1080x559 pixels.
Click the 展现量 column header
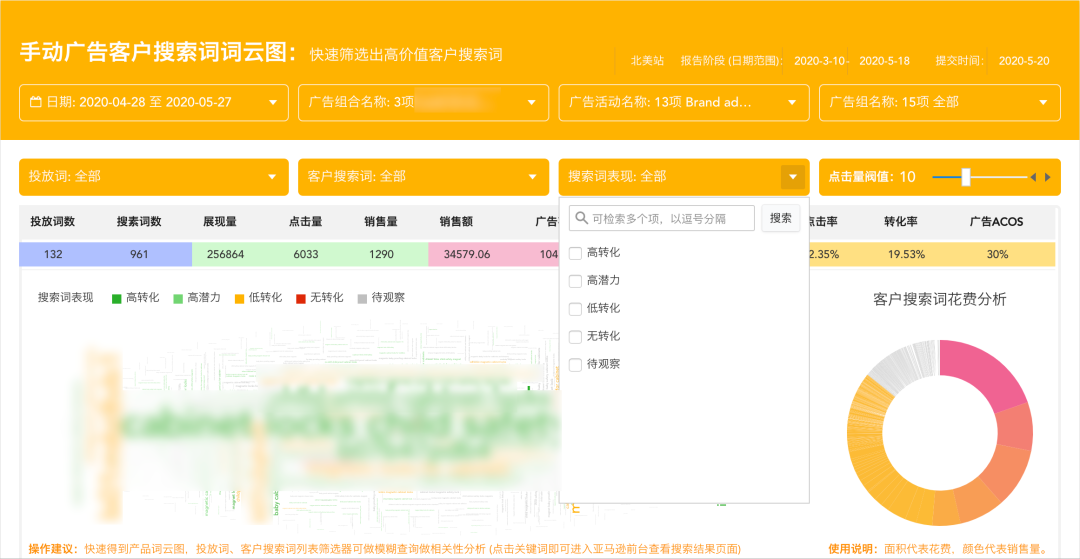(x=220, y=222)
